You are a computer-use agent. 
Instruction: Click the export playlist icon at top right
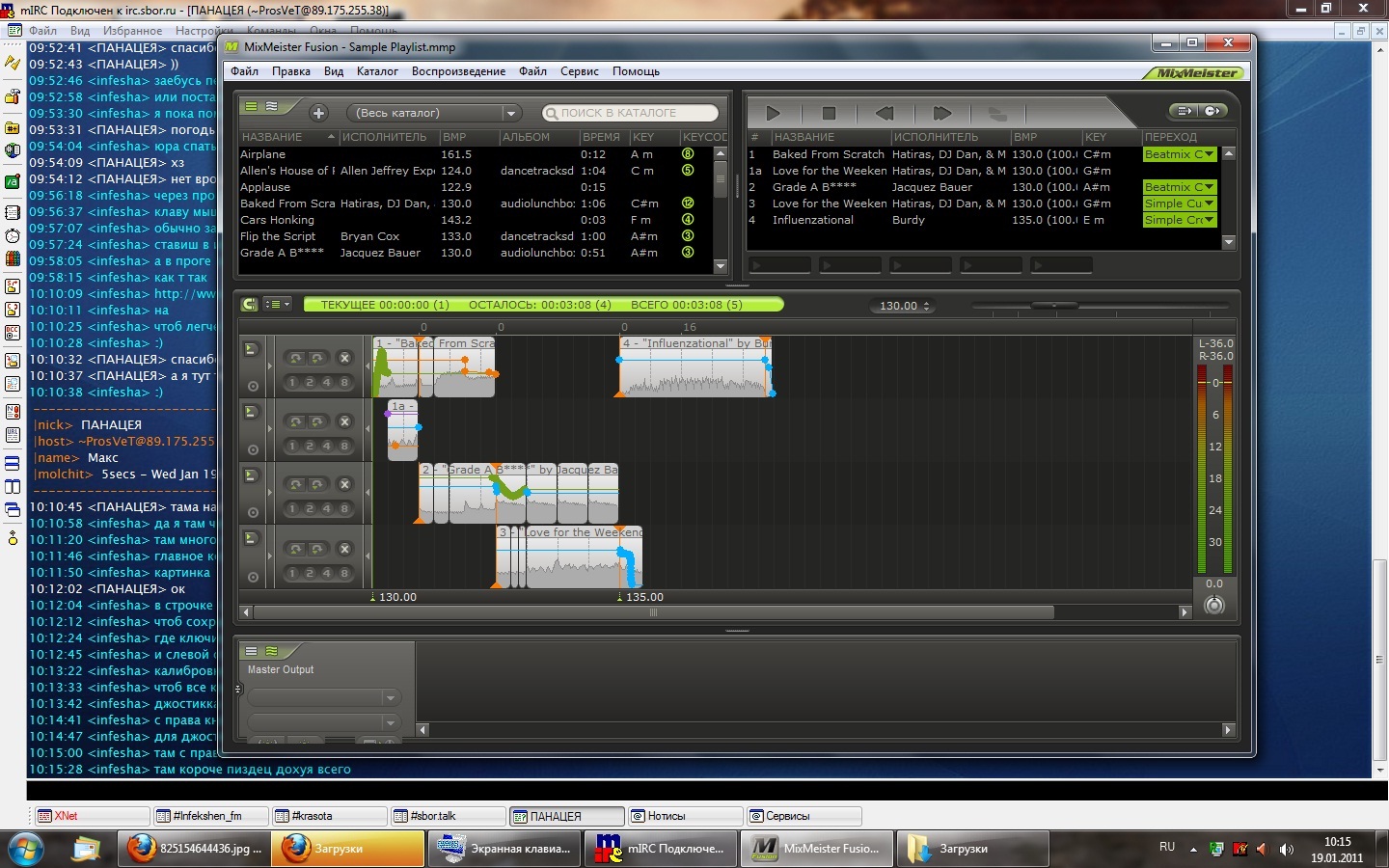tap(1185, 111)
